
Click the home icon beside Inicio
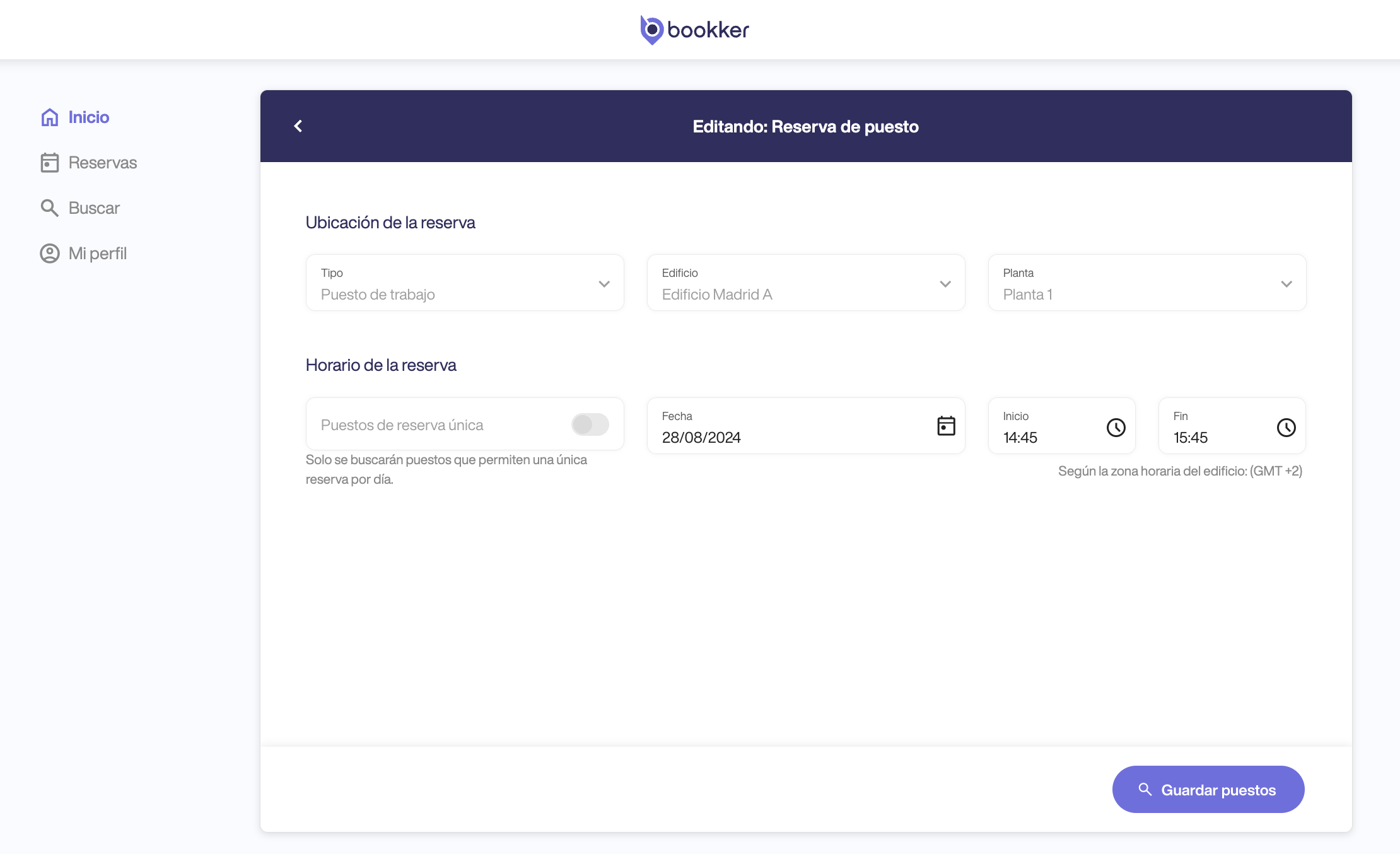tap(50, 117)
